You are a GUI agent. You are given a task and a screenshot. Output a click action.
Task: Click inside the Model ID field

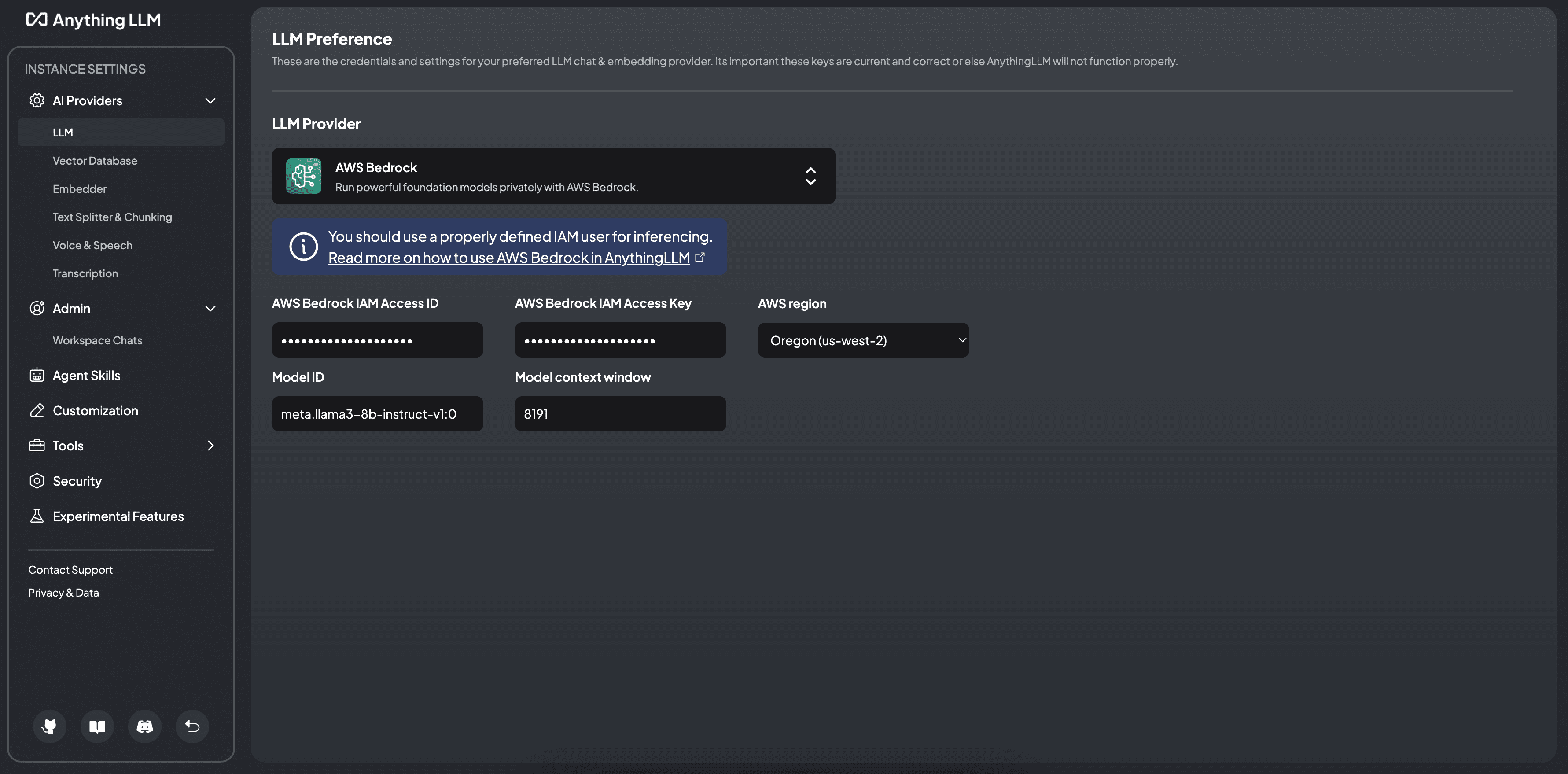pos(377,413)
